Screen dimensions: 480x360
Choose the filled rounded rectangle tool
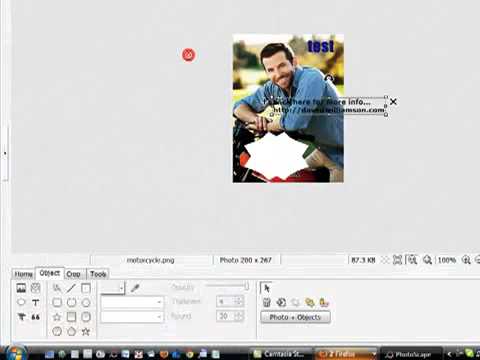coord(86,317)
